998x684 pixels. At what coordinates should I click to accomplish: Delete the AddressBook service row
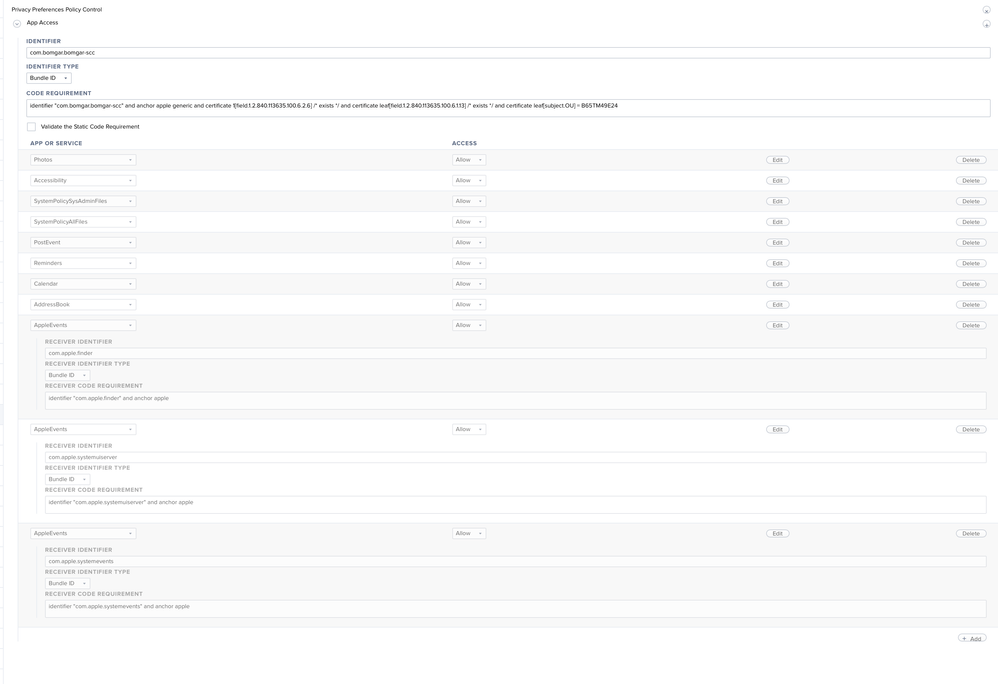click(x=971, y=305)
